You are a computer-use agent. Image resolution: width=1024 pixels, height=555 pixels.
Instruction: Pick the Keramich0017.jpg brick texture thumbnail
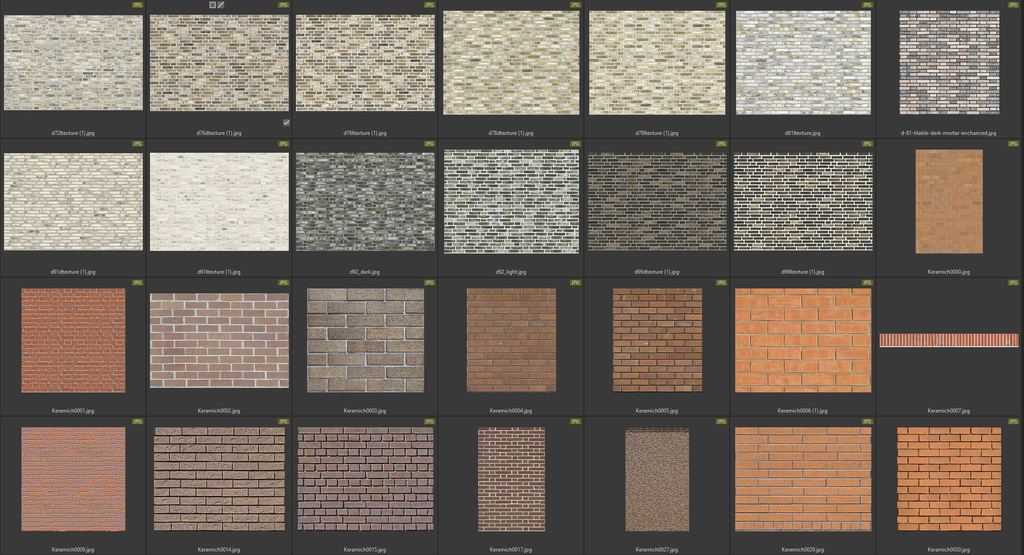pyautogui.click(x=510, y=479)
